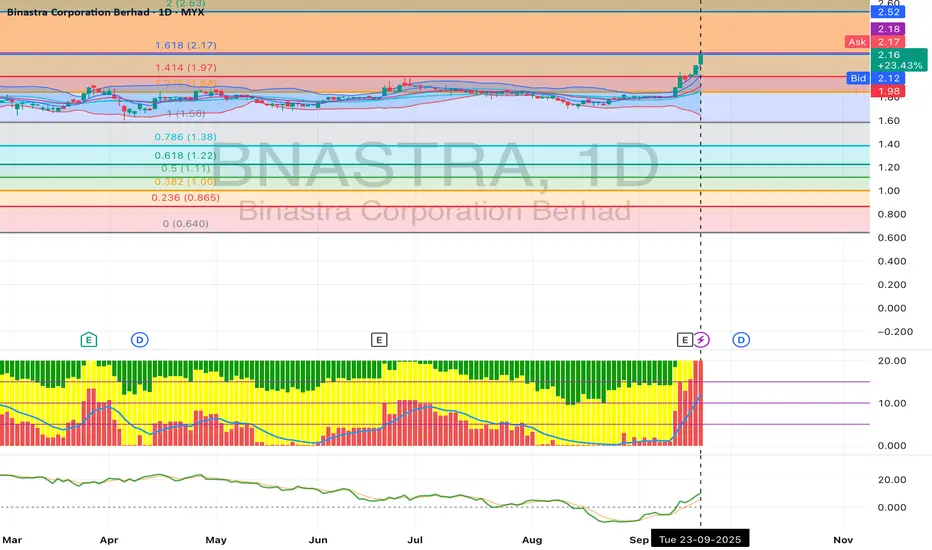Select the 0.786 (1.38) Fibonacci level label
The image size is (932, 550).
click(185, 137)
